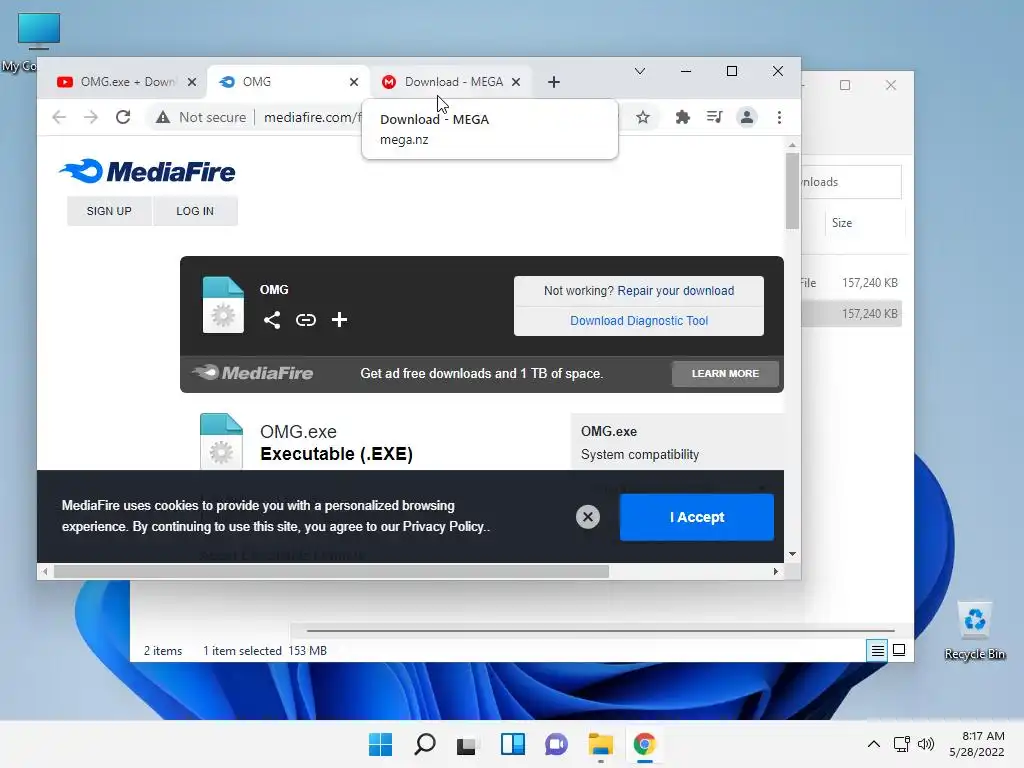Image resolution: width=1024 pixels, height=768 pixels.
Task: Select the highlighted 157,240 KB file row
Action: [852, 313]
